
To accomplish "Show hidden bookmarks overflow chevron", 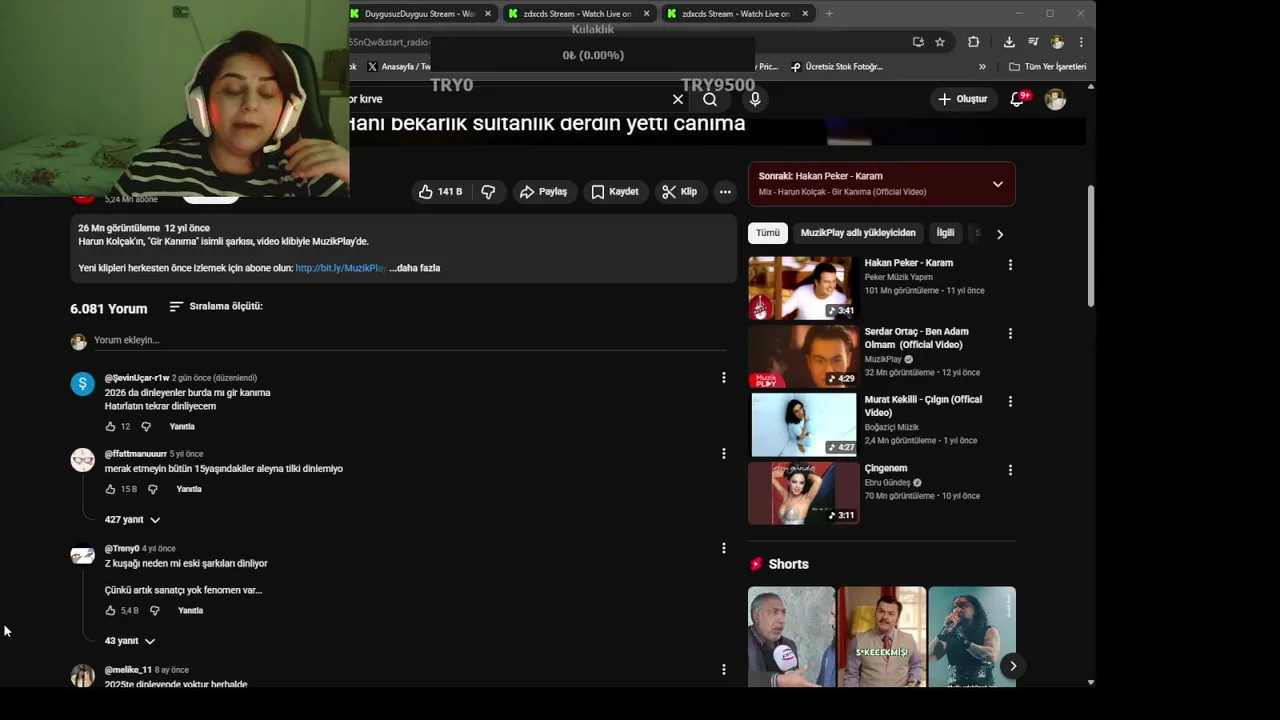I will [x=982, y=67].
